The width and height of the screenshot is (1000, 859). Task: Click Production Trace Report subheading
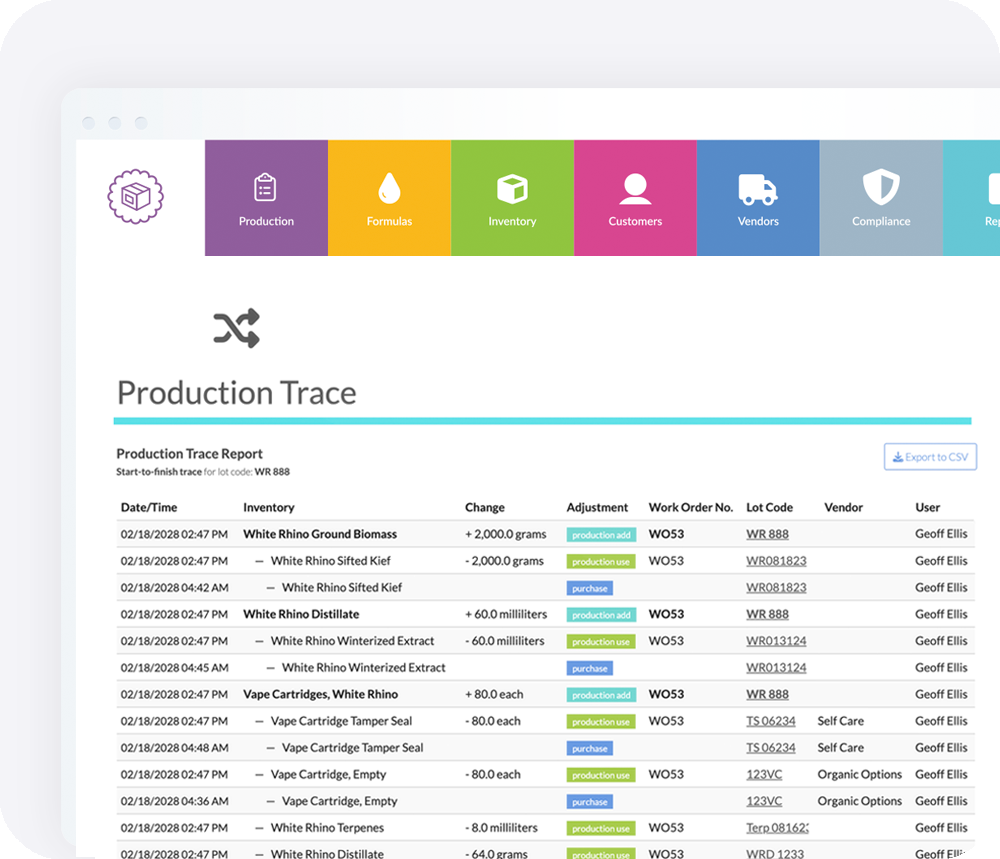189,453
